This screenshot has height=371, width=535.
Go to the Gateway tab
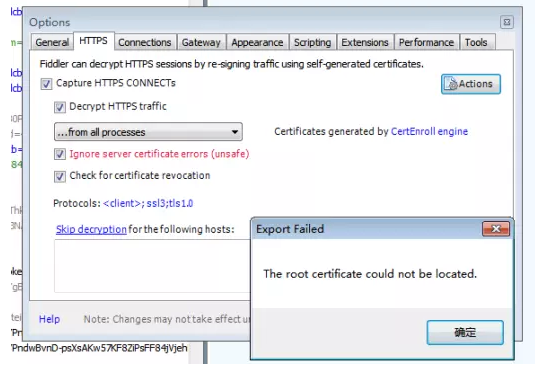(201, 42)
